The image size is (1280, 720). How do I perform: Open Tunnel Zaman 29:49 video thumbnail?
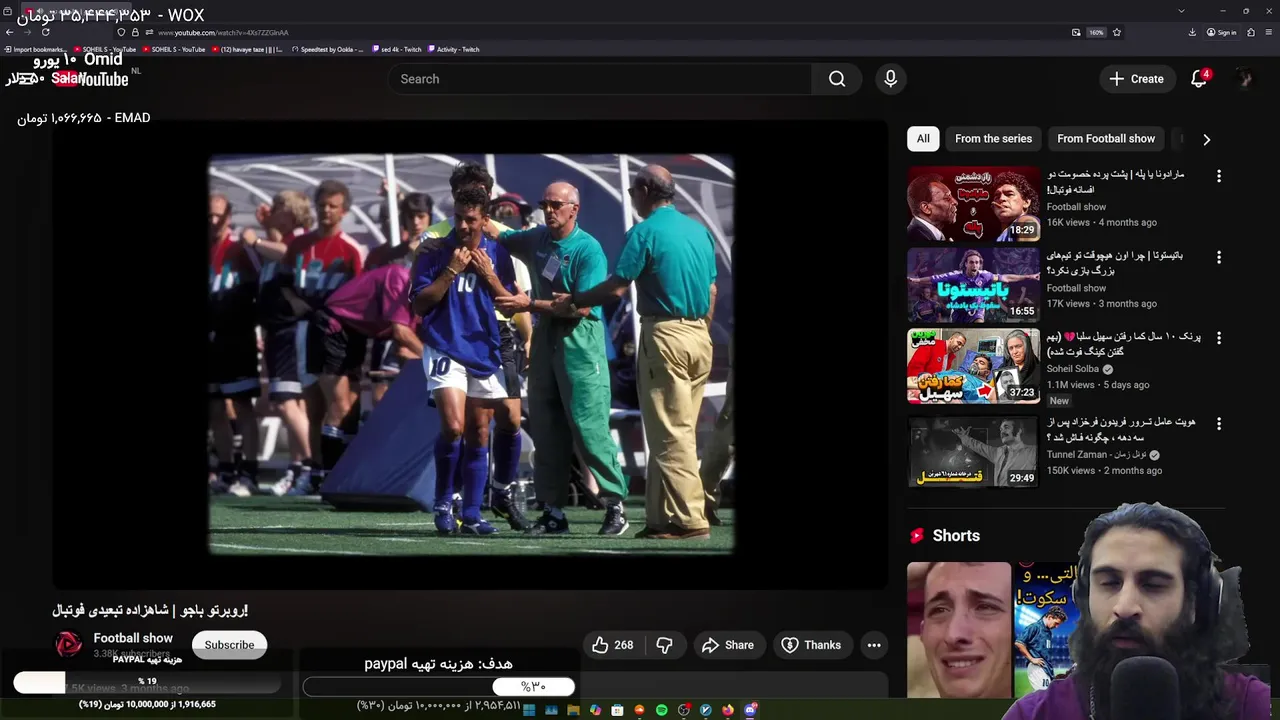973,451
